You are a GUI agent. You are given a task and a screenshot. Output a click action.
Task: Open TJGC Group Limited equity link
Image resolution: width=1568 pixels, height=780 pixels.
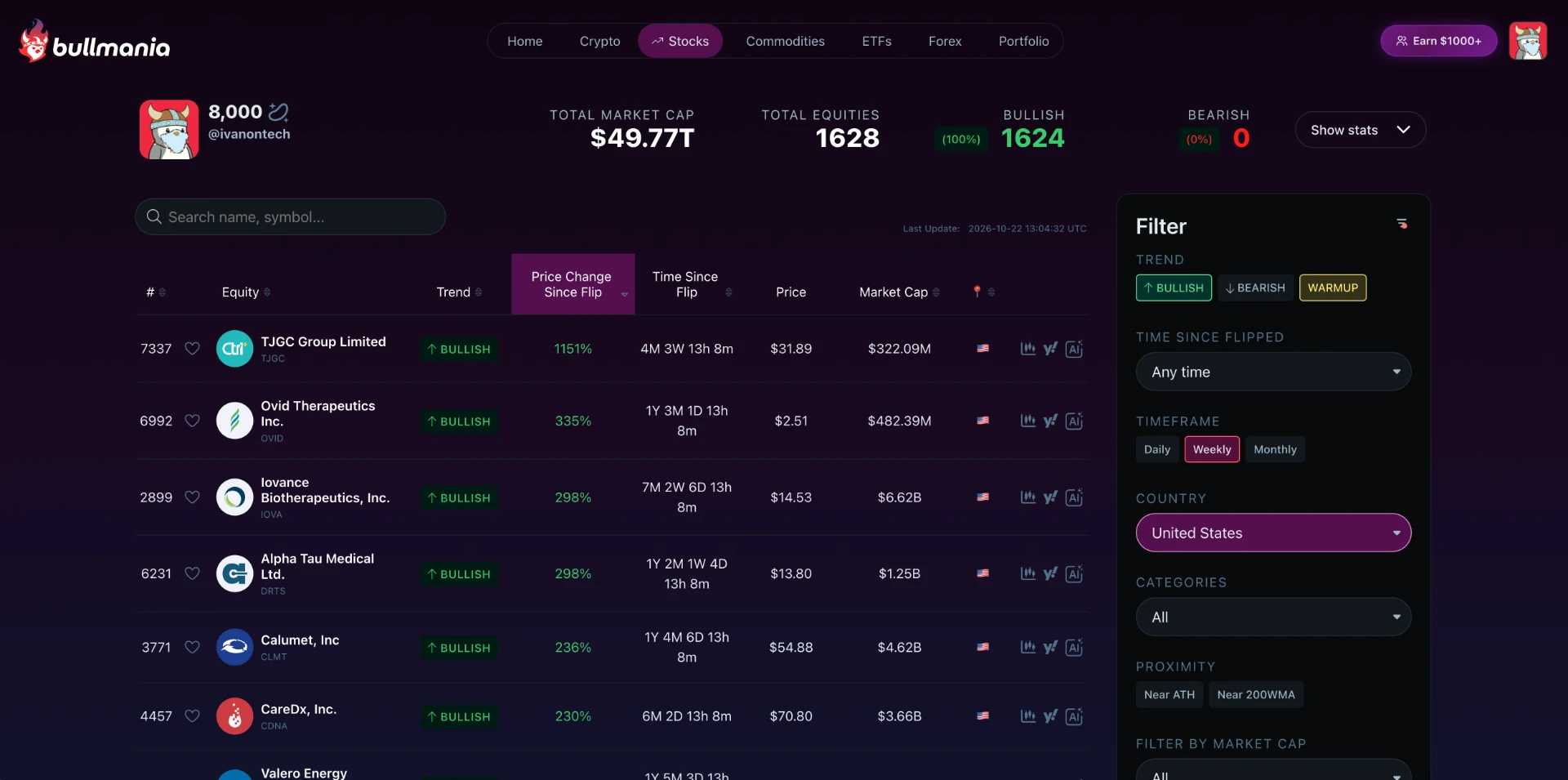coord(323,341)
